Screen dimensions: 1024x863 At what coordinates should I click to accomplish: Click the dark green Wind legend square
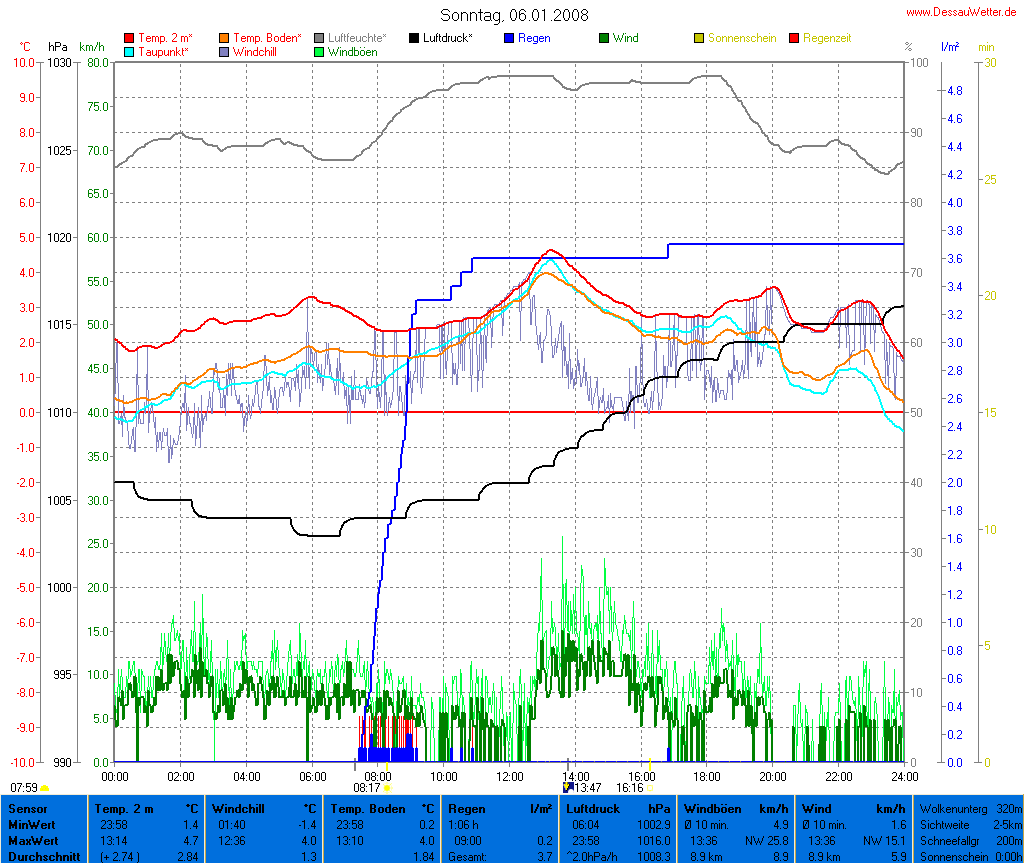pos(604,38)
